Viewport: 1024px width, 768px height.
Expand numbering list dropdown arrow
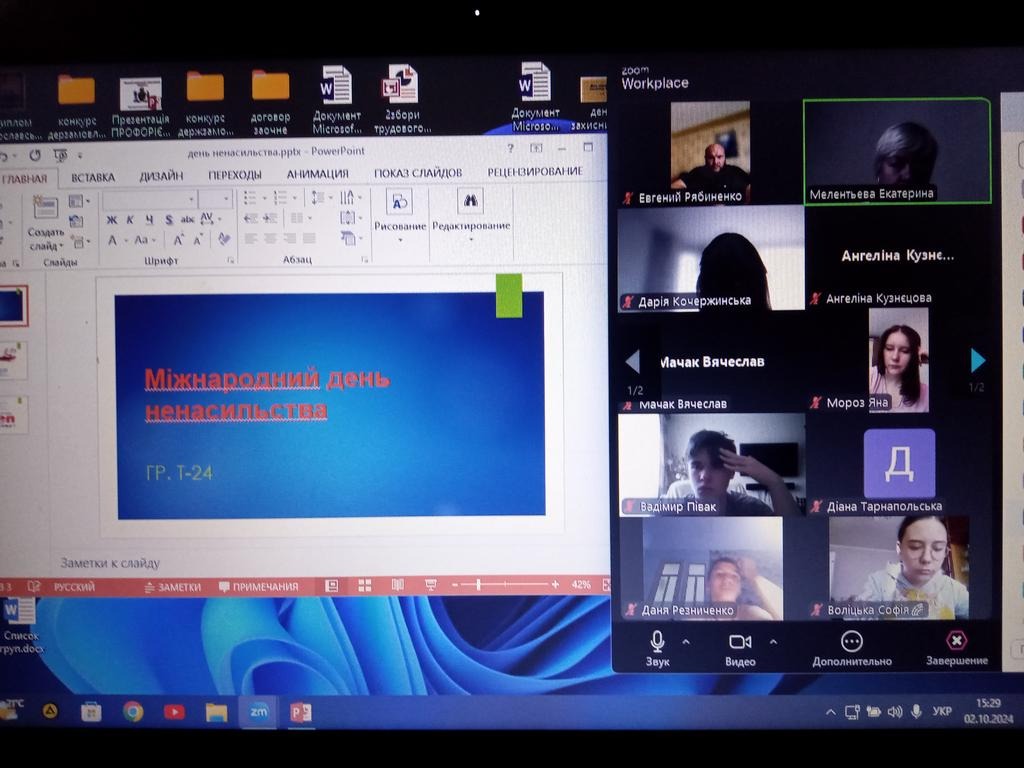point(295,197)
